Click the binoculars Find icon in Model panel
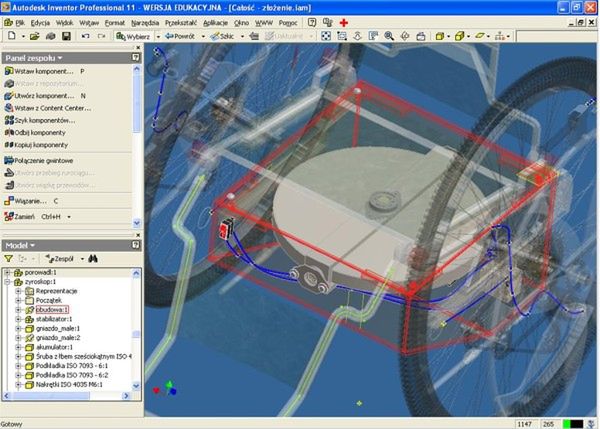 [93, 259]
